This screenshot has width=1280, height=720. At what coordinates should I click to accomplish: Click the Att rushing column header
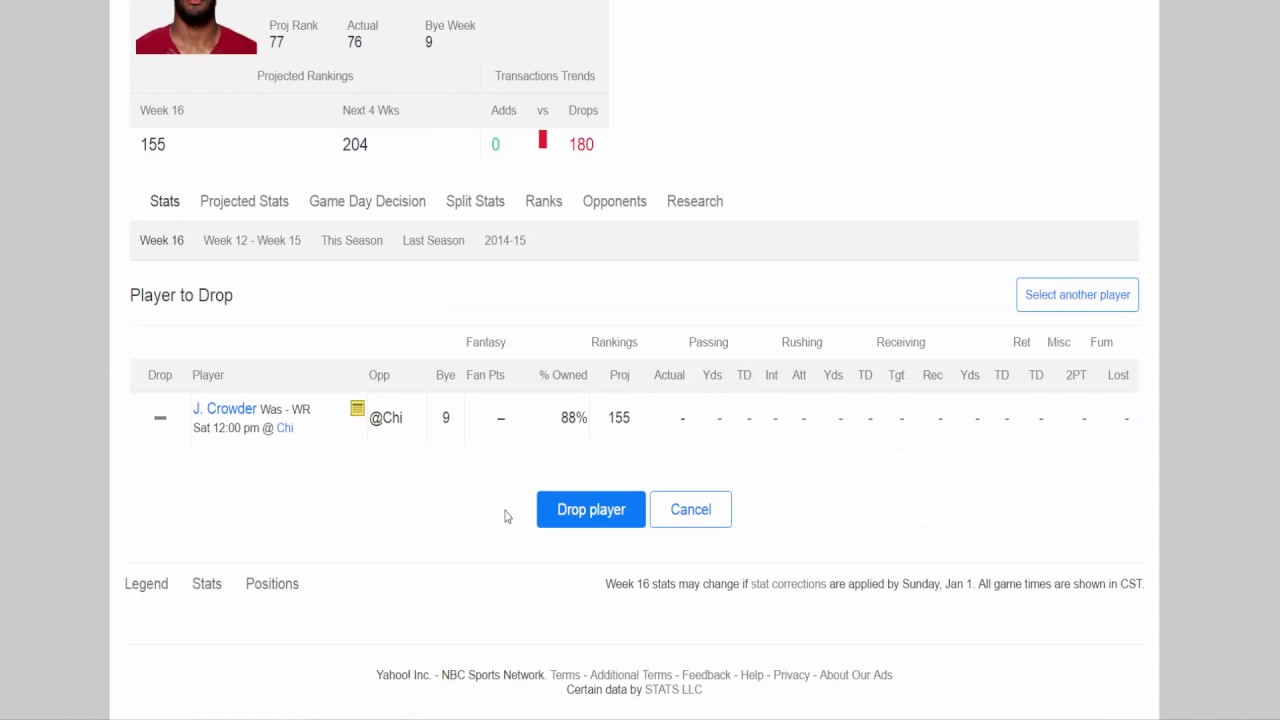pyautogui.click(x=799, y=375)
